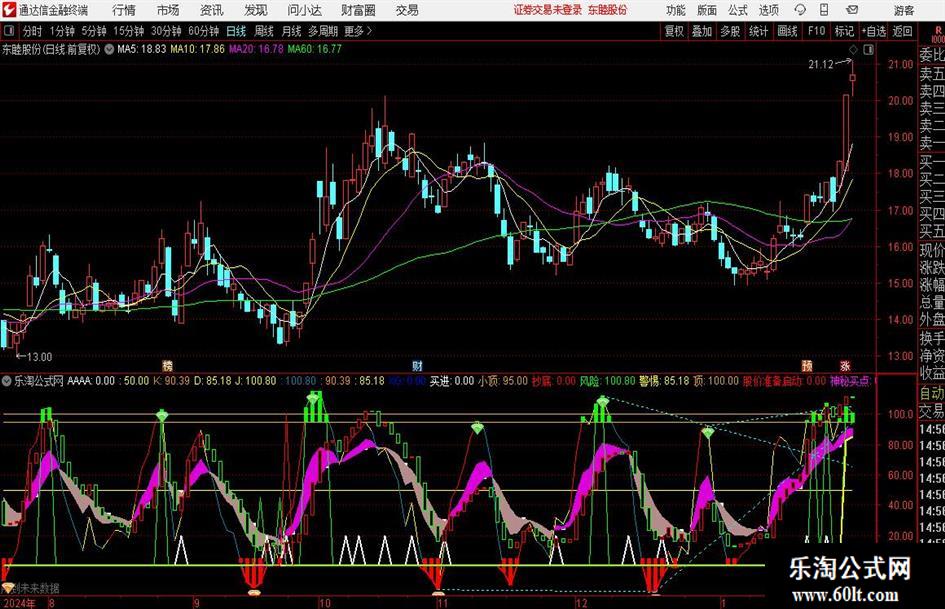Click the MA20: 16.78 indicator value
Image resolution: width=945 pixels, height=609 pixels.
point(256,49)
